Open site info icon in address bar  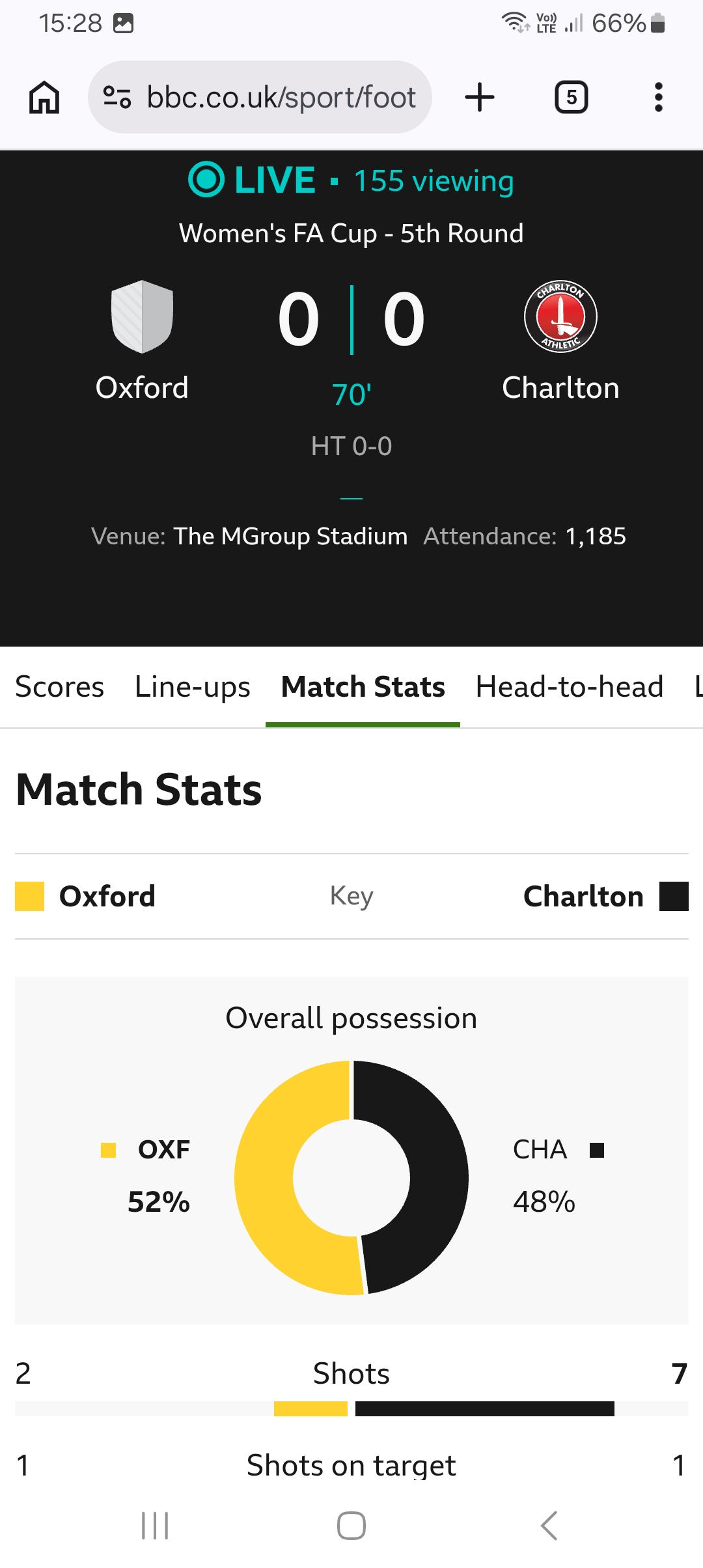(x=118, y=98)
